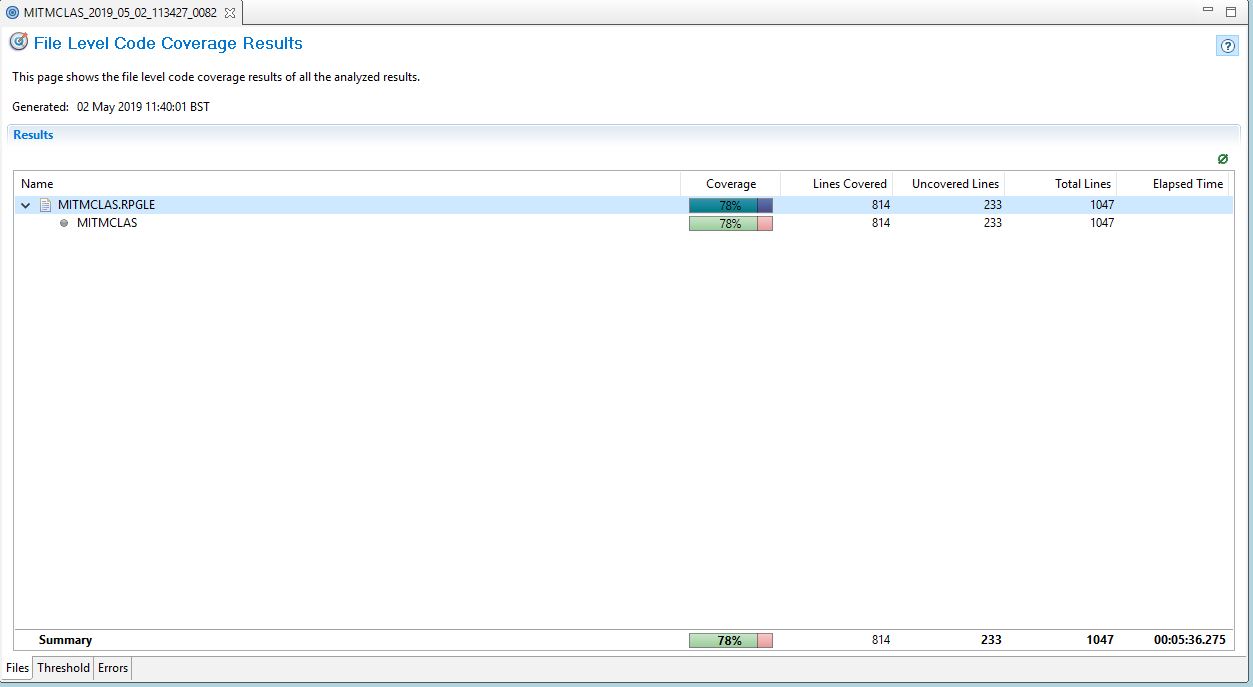Click the code coverage target icon in header

click(18, 42)
